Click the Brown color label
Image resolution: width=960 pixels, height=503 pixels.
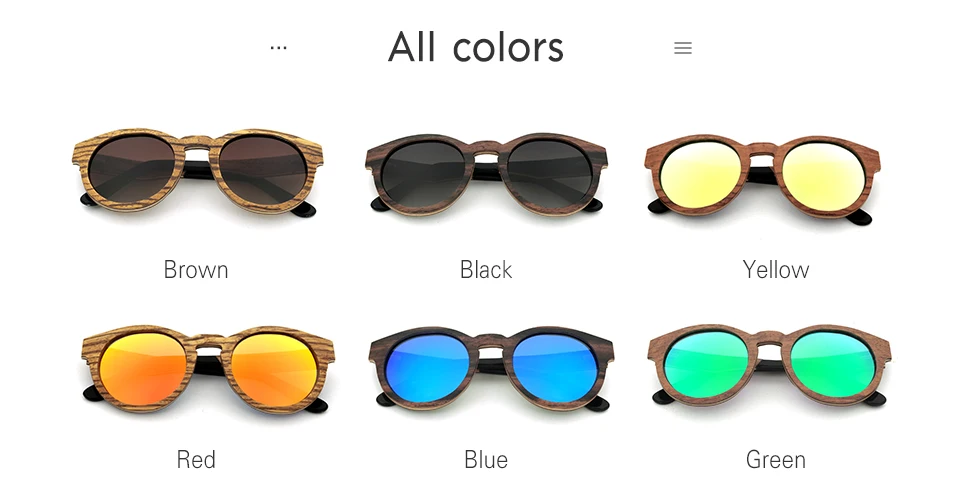[x=196, y=270]
